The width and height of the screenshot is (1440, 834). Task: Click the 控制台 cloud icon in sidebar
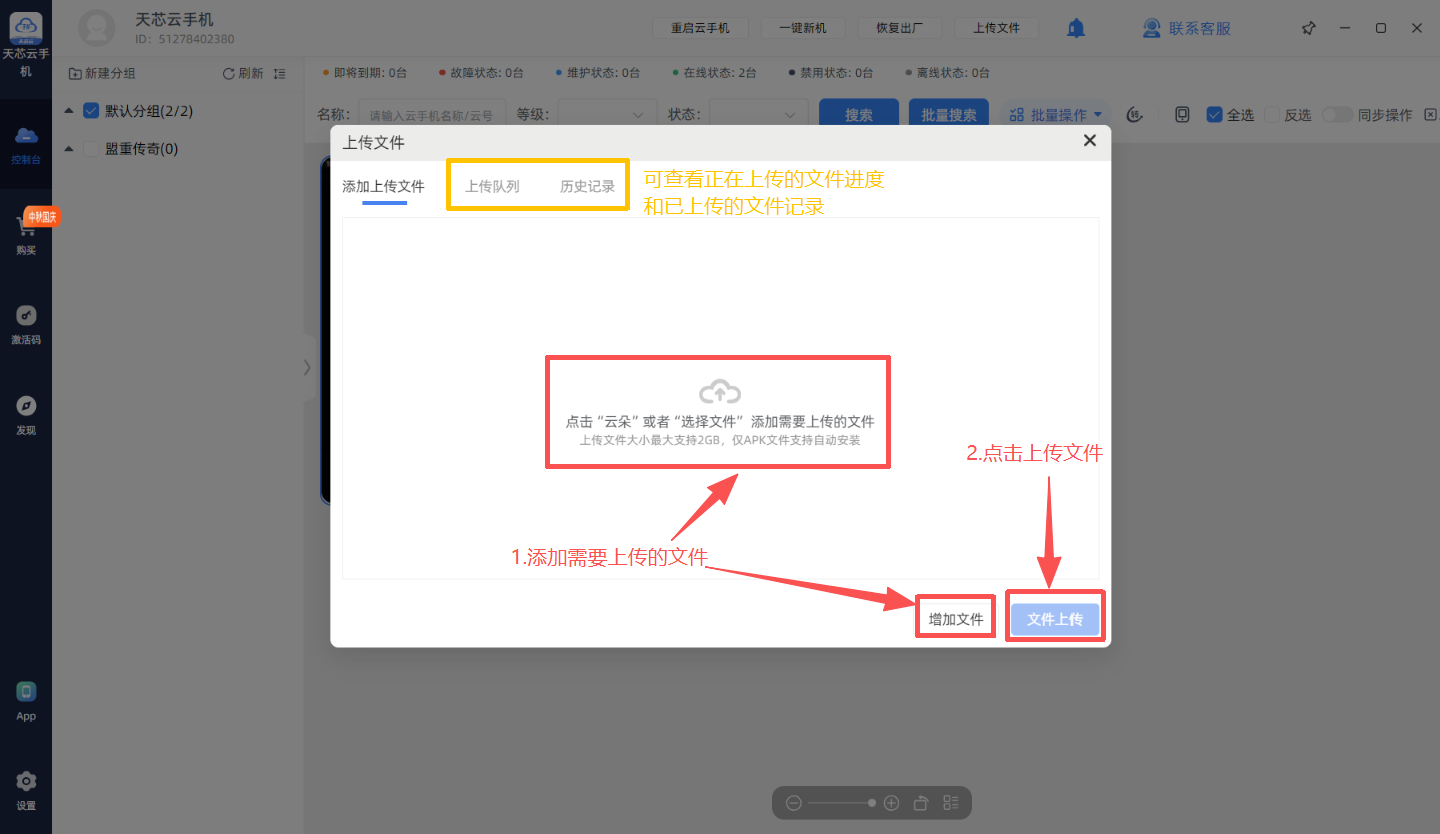[x=26, y=136]
